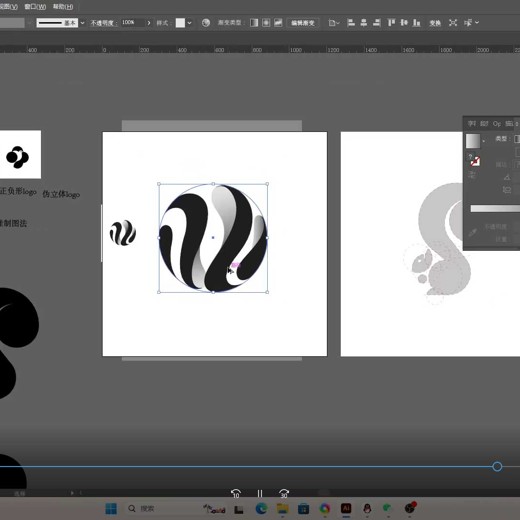Click the graphic style swatch
Viewport: 520px width, 520px height.
click(180, 23)
